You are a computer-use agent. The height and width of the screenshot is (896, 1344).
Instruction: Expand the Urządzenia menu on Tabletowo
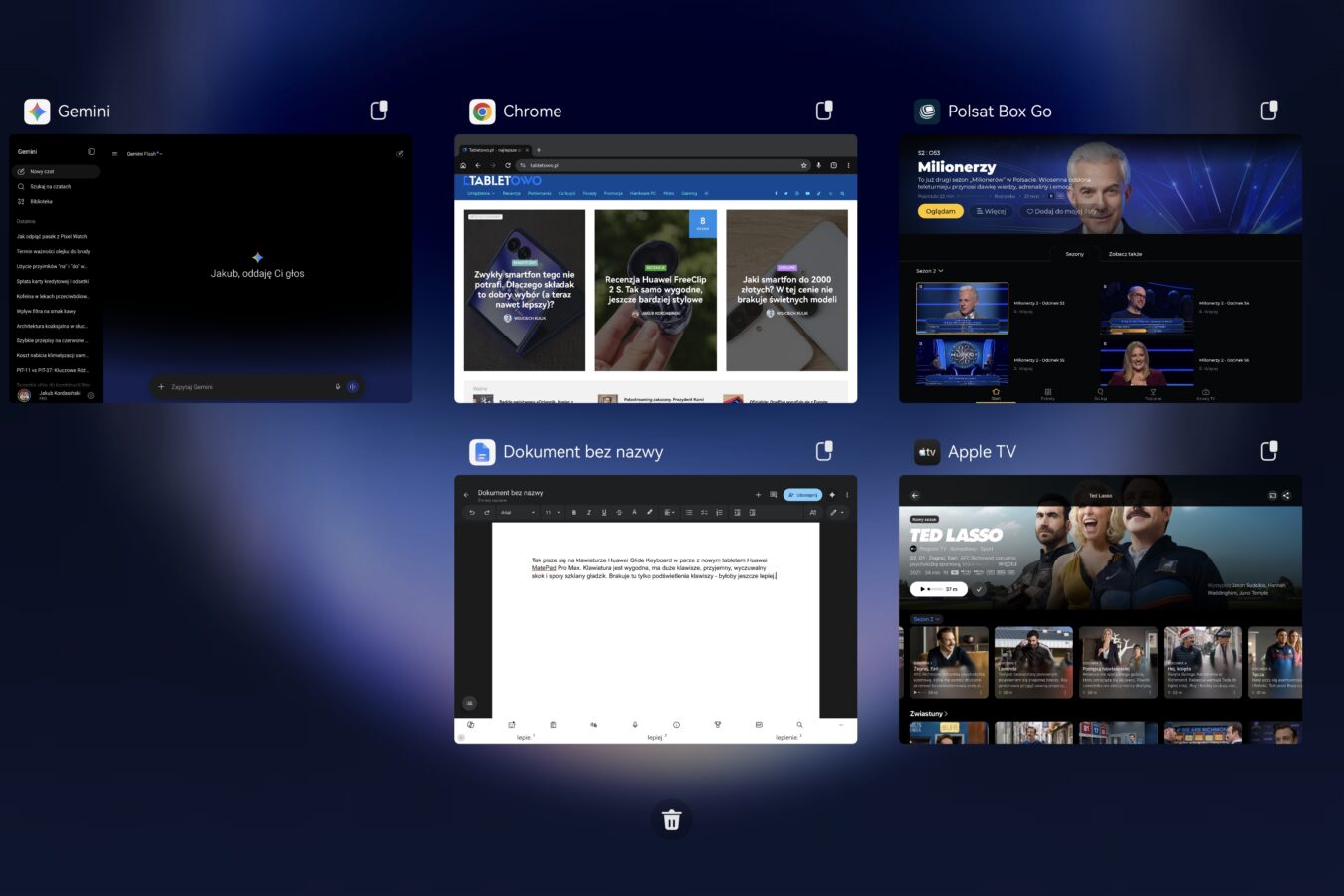tap(480, 194)
